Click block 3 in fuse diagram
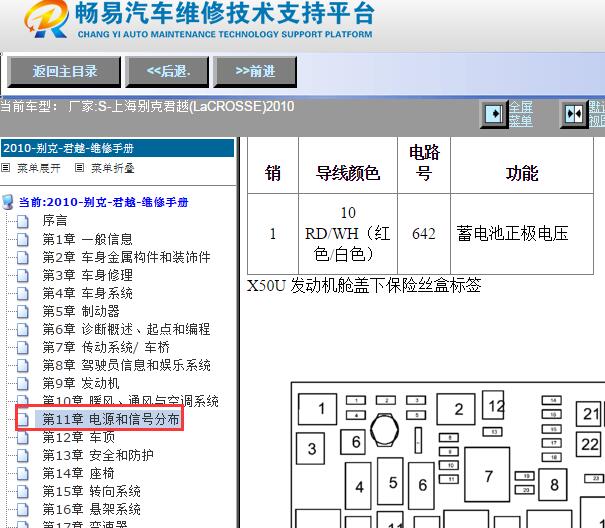The height and width of the screenshot is (528, 605). (311, 448)
